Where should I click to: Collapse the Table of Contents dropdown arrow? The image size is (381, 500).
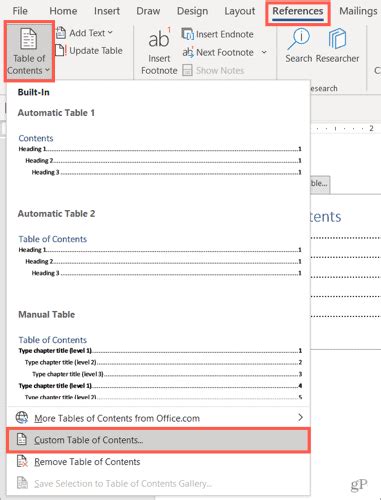point(47,70)
